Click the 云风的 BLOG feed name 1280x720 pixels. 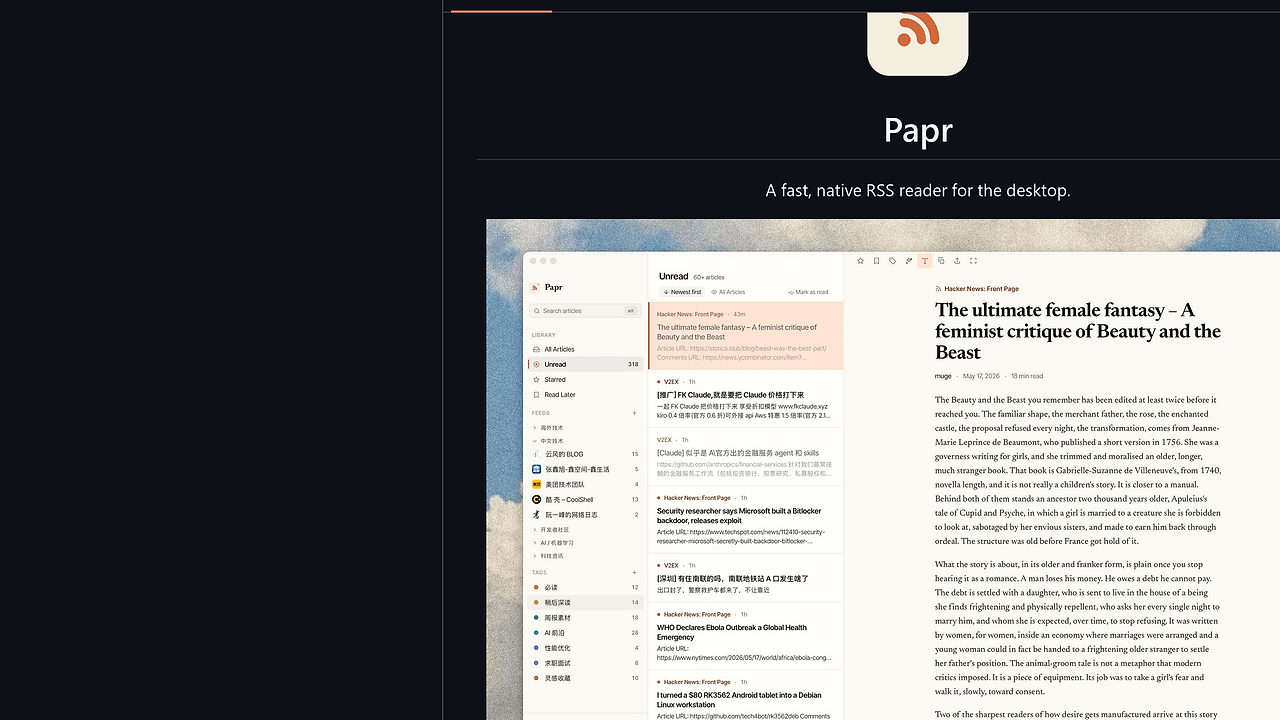coord(564,454)
